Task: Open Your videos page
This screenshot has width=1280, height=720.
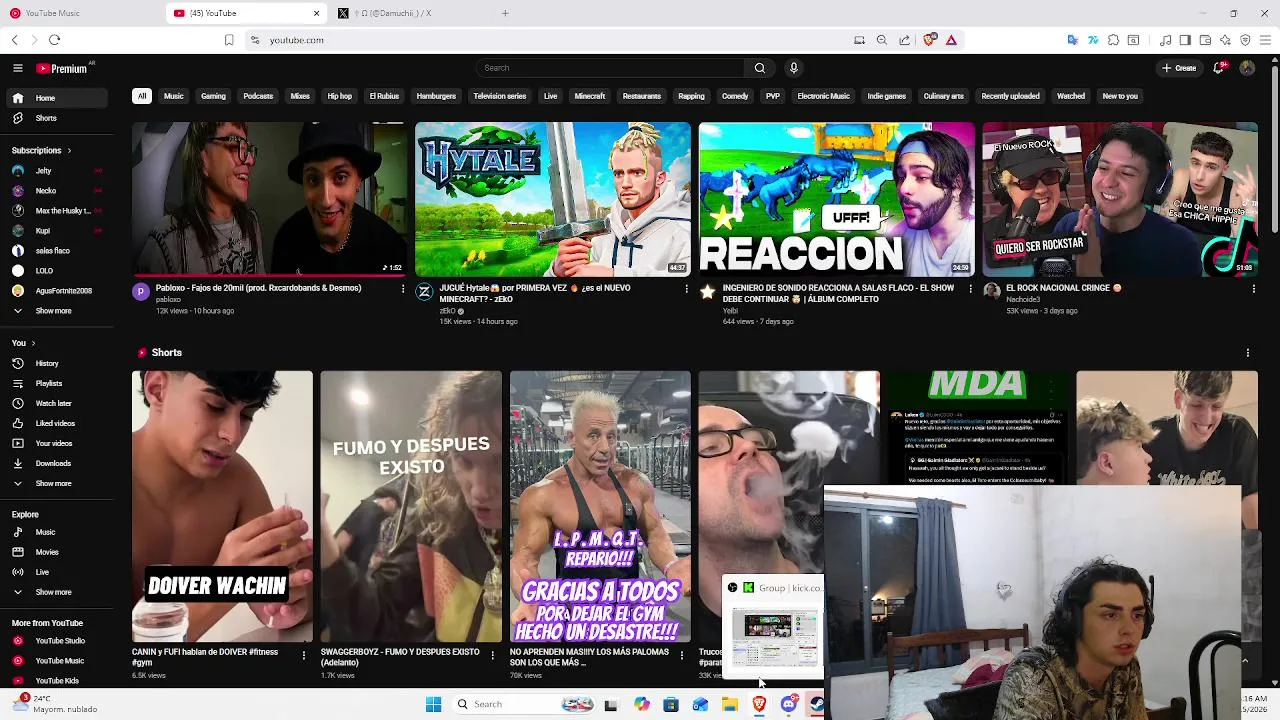Action: 55,444
